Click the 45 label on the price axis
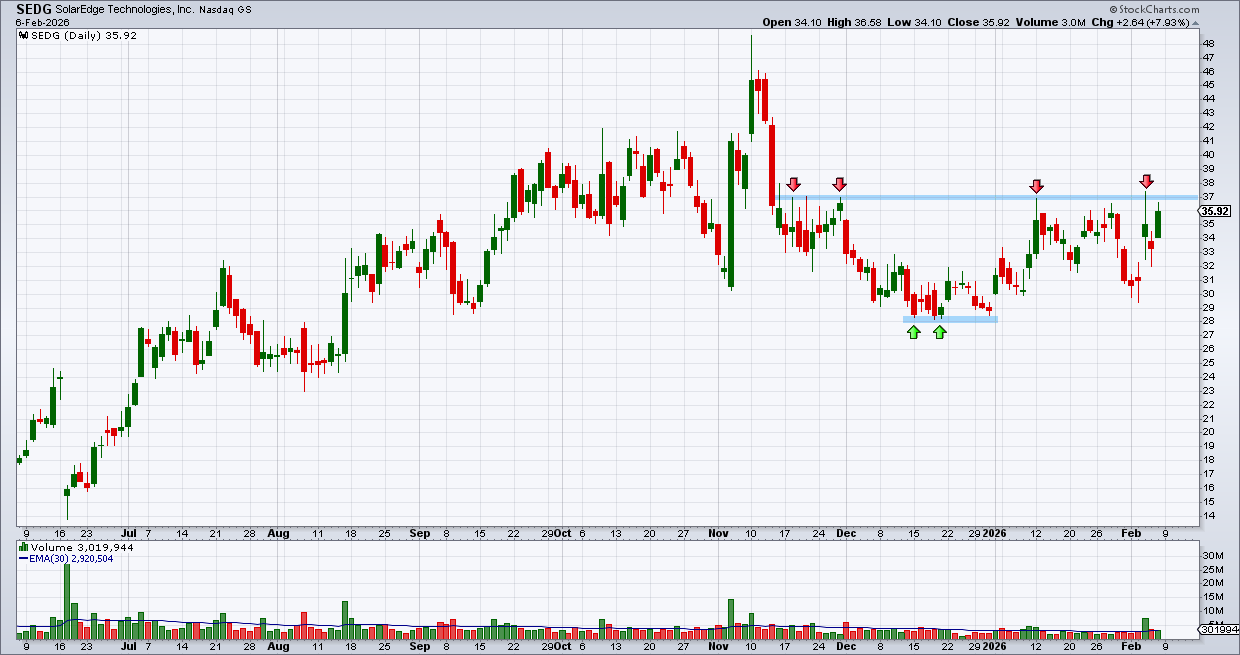1240x655 pixels. coord(1209,85)
